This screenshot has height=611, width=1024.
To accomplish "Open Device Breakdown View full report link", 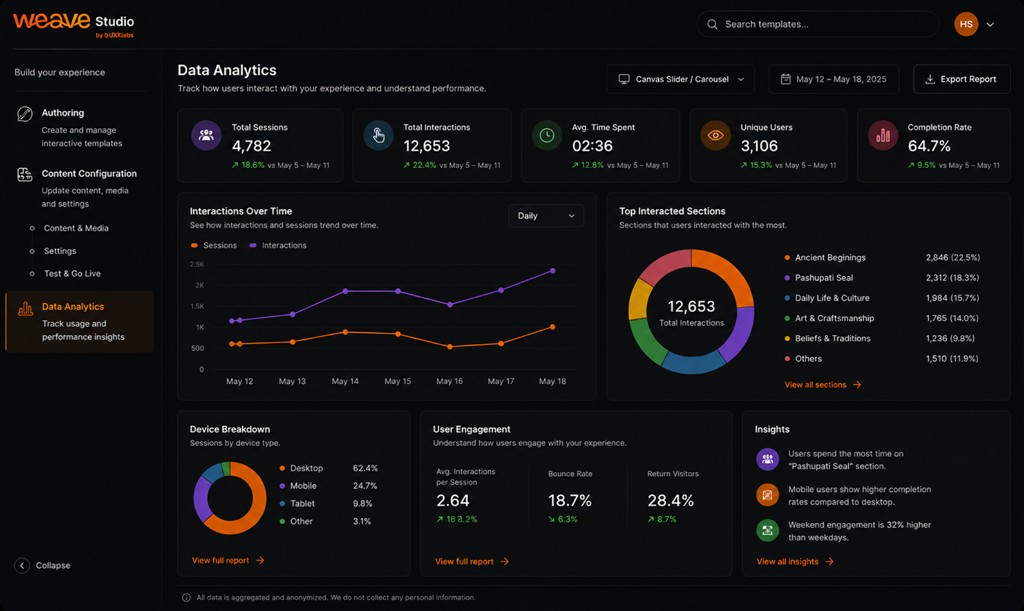I will (227, 560).
